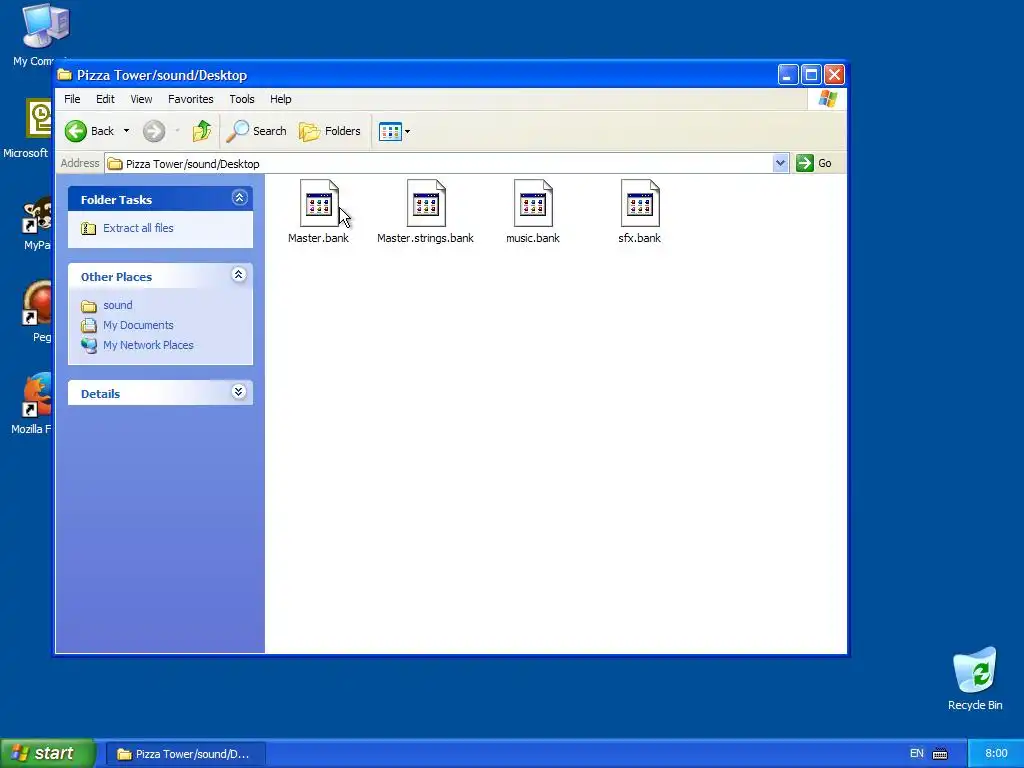Click the title bar folder icon
The height and width of the screenshot is (768, 1024).
pos(65,75)
